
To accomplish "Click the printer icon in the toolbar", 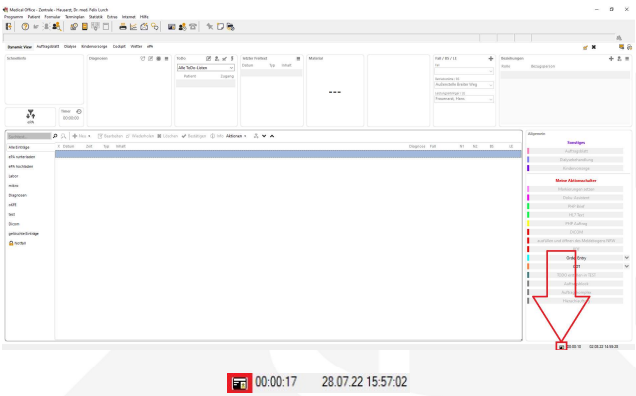I will pyautogui.click(x=122, y=27).
